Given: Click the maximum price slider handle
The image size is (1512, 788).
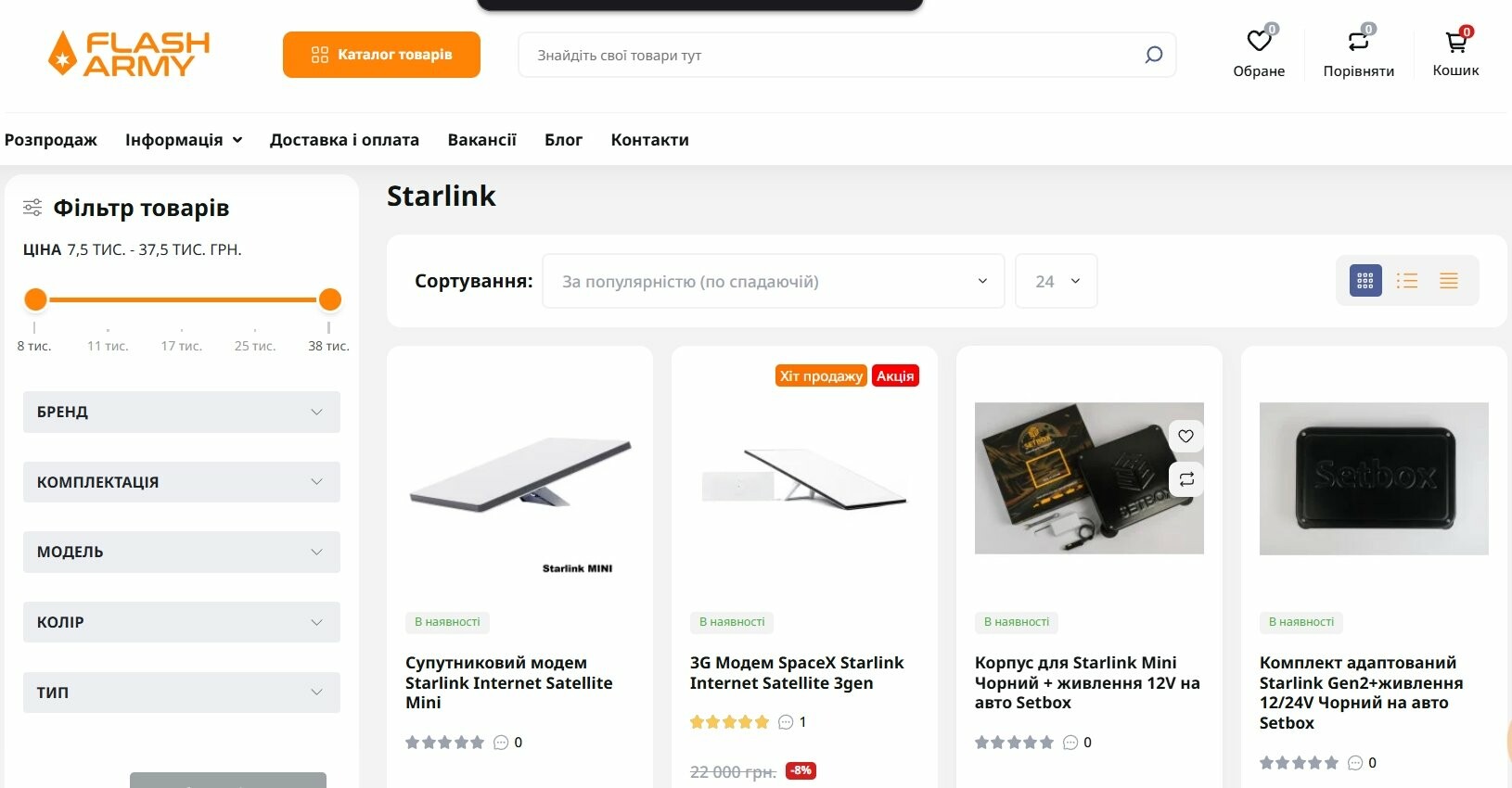Looking at the screenshot, I should pos(330,299).
